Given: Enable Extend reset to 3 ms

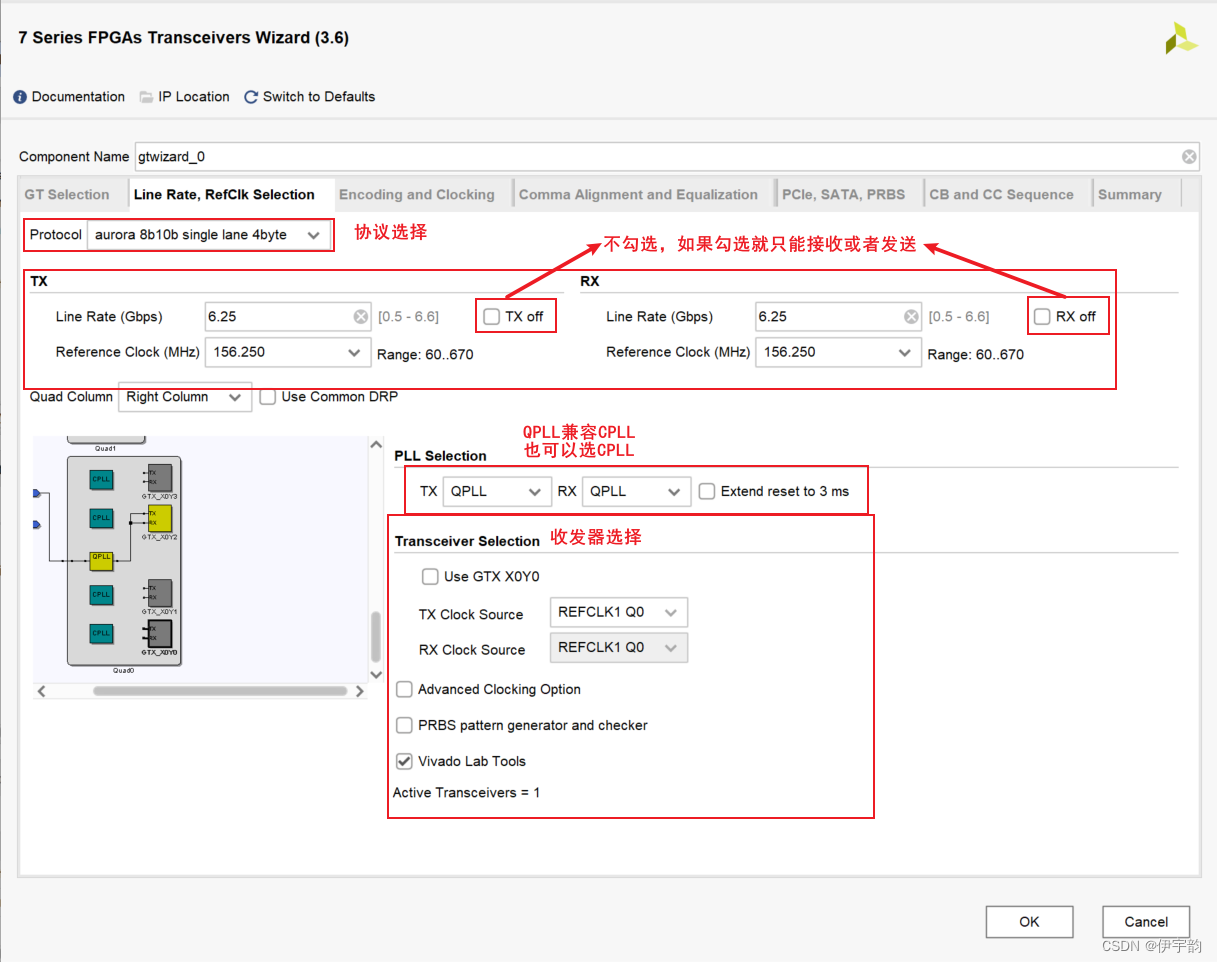Looking at the screenshot, I should (707, 491).
